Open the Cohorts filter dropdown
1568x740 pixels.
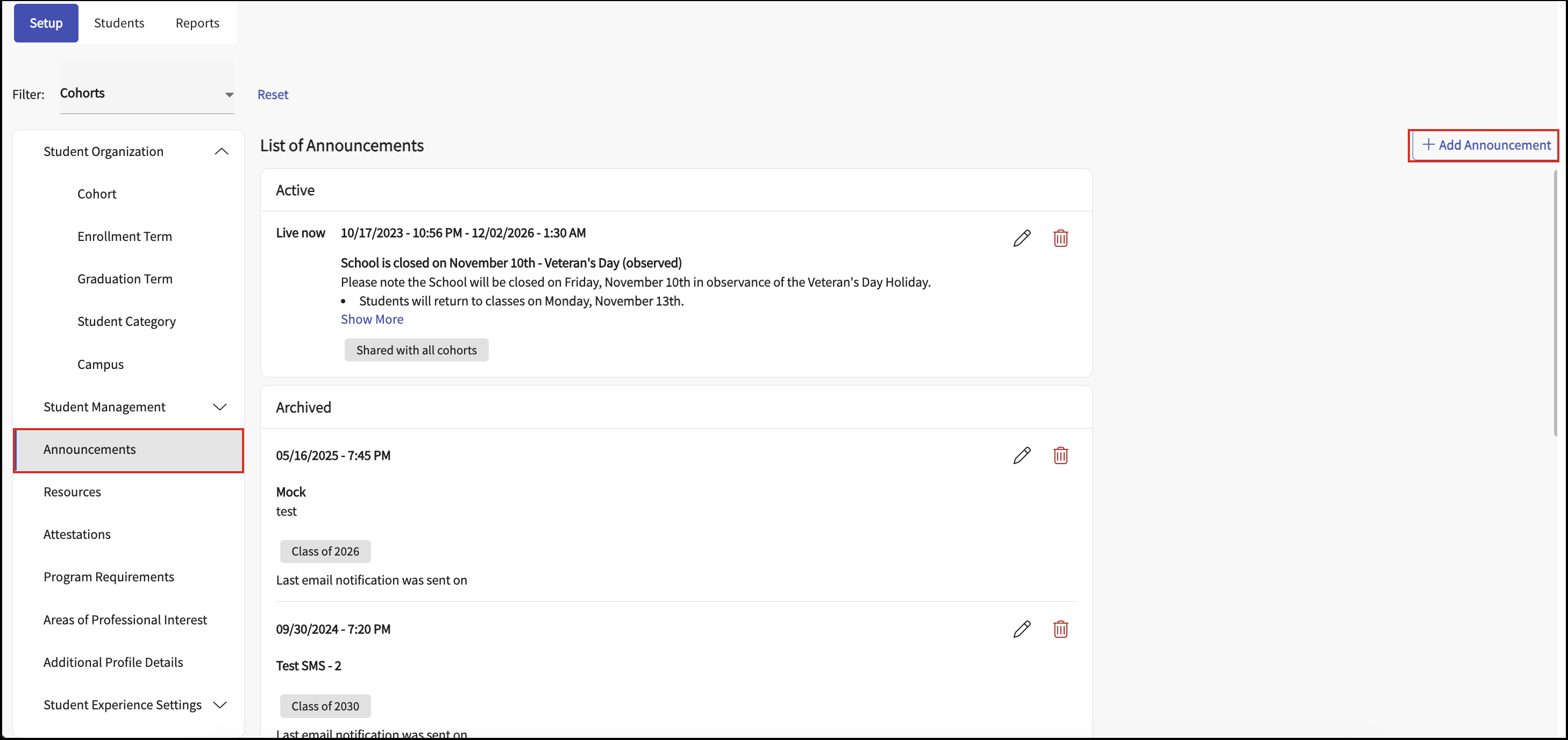[147, 94]
